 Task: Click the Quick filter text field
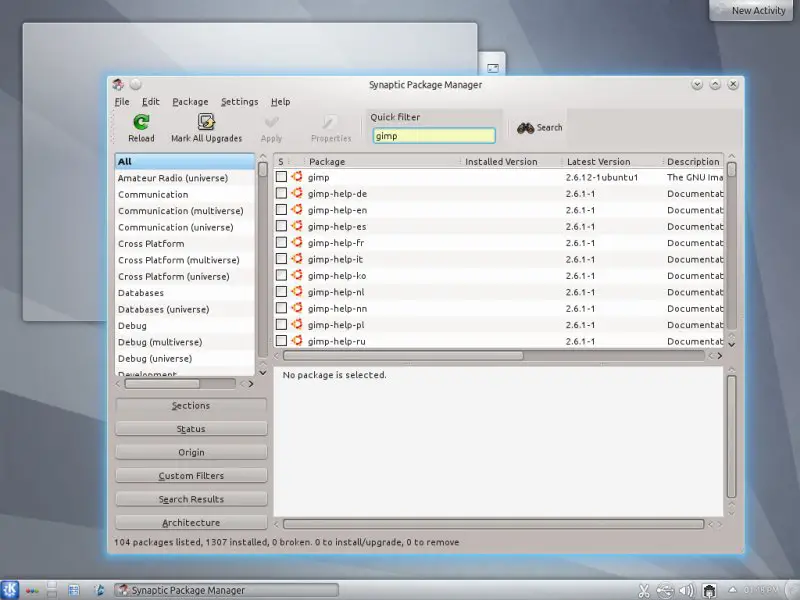434,136
